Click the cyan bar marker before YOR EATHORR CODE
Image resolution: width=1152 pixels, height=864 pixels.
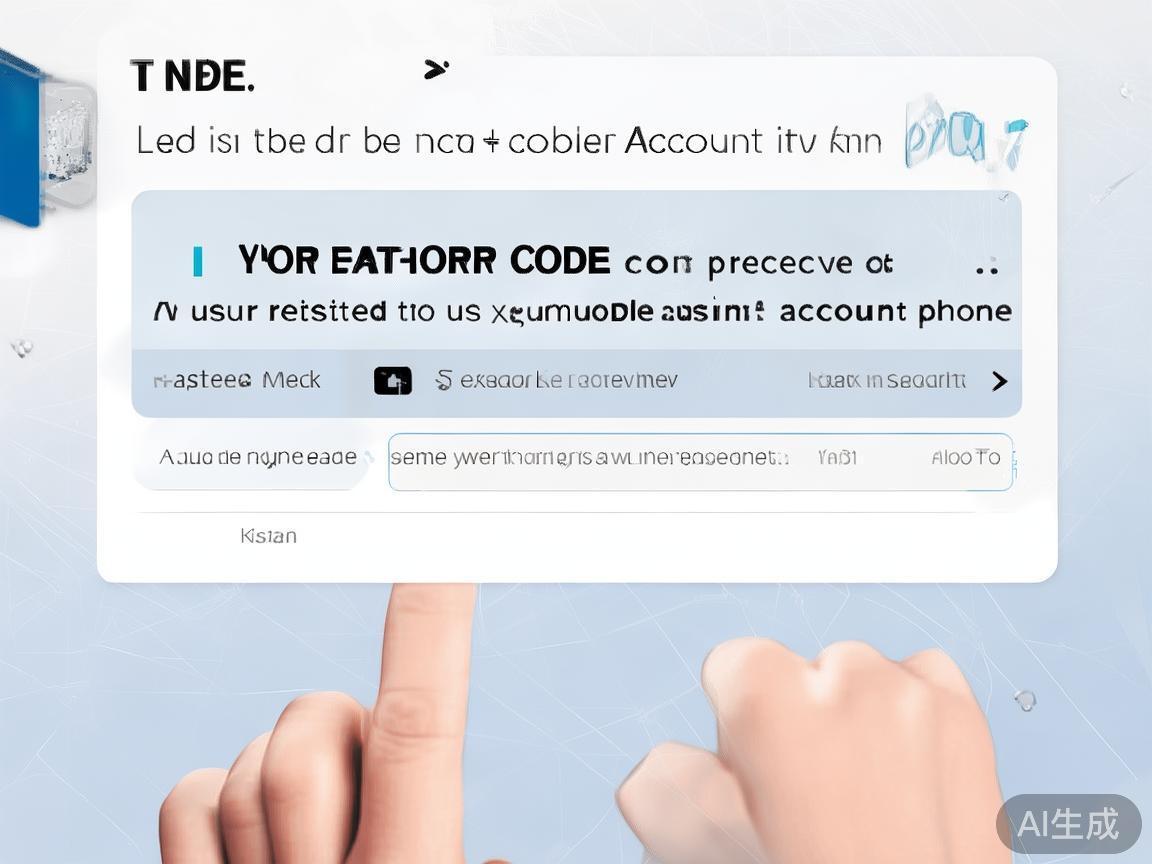pos(198,262)
